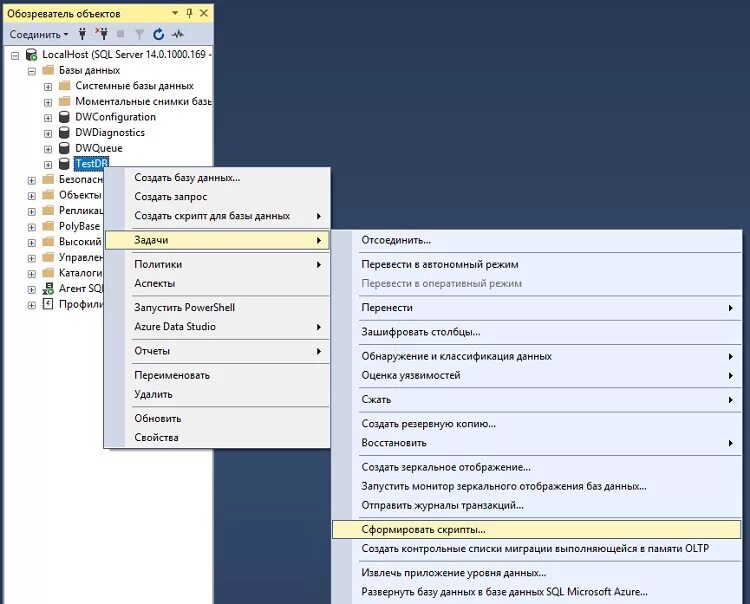This screenshot has height=604, width=750.
Task: Click the refresh icon in Object Explorer toolbar
Action: coord(158,34)
